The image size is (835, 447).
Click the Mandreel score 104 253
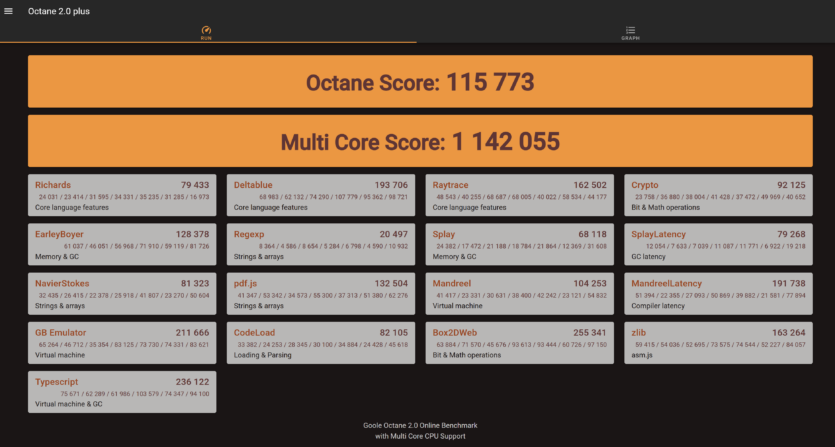[590, 283]
